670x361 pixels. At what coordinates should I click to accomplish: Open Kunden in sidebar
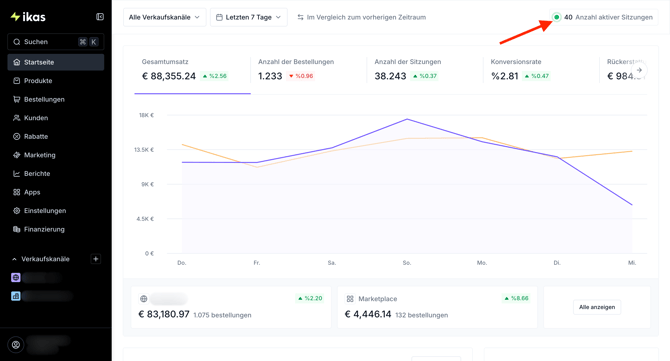(56, 118)
